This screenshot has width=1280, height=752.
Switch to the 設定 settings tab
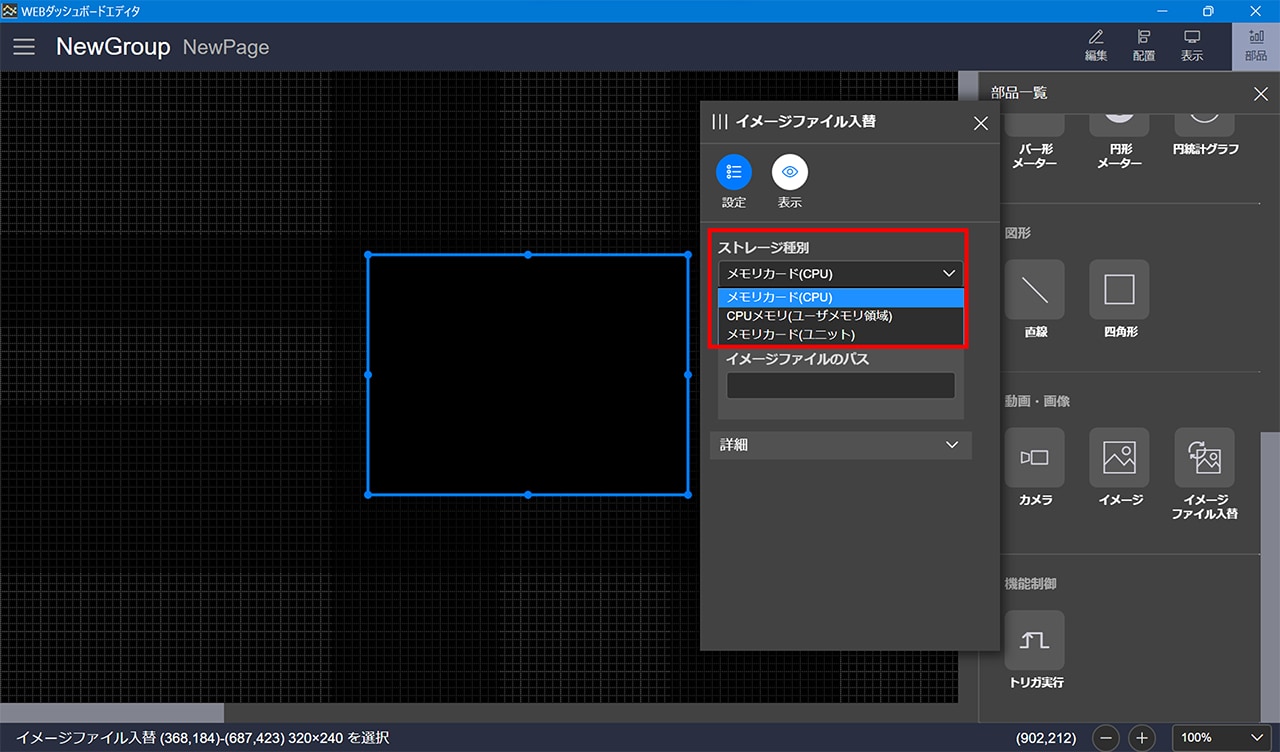click(x=734, y=173)
